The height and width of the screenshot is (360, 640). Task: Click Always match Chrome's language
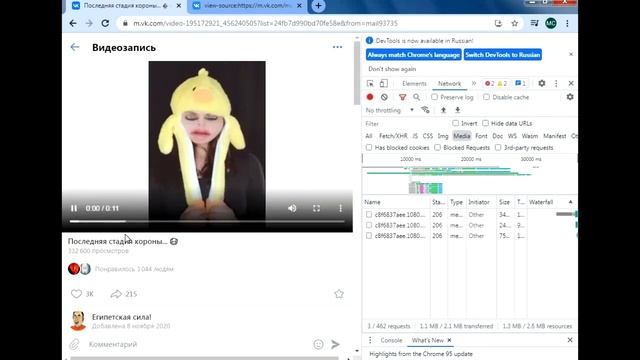[x=413, y=55]
